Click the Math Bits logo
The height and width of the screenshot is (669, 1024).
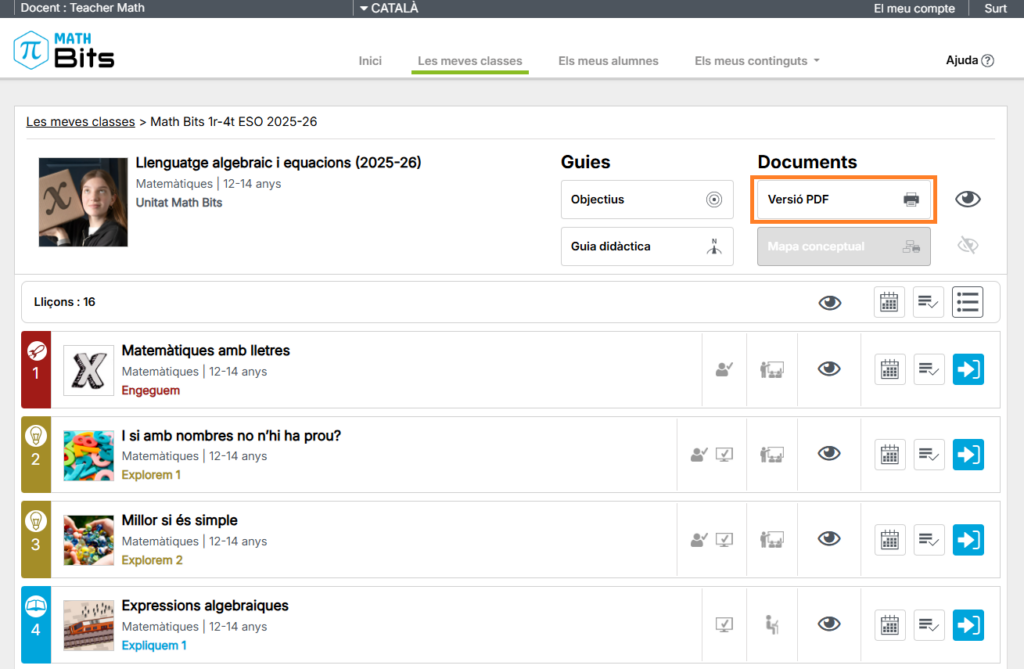(64, 50)
